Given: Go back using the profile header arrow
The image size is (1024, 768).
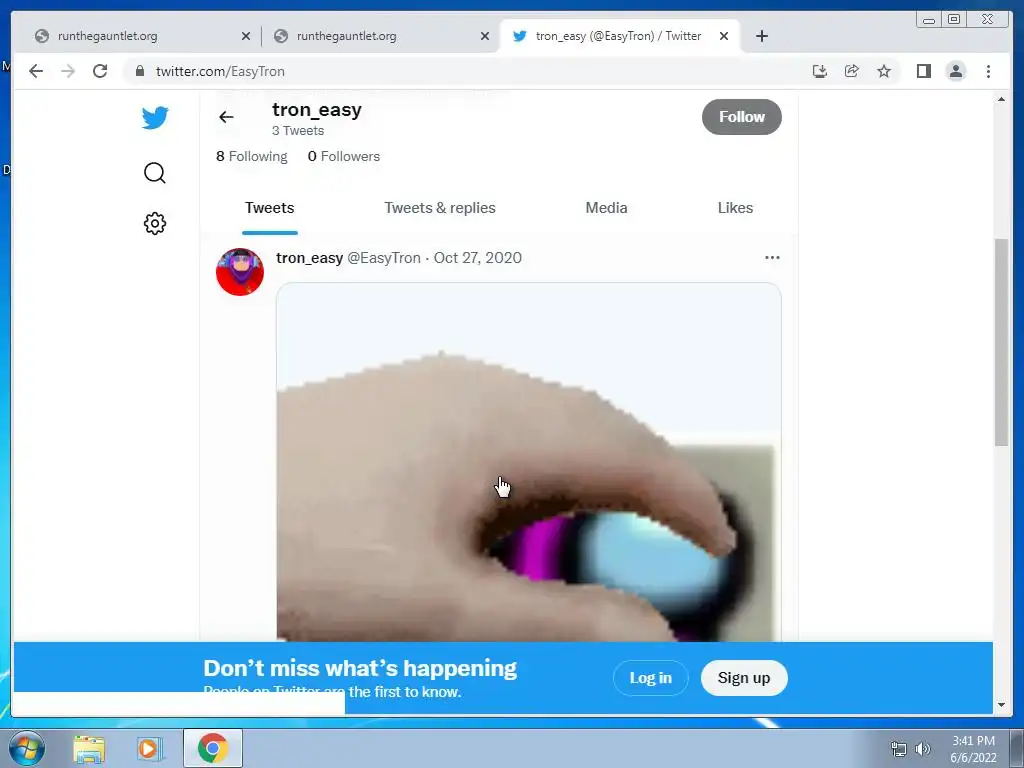Looking at the screenshot, I should [x=226, y=117].
